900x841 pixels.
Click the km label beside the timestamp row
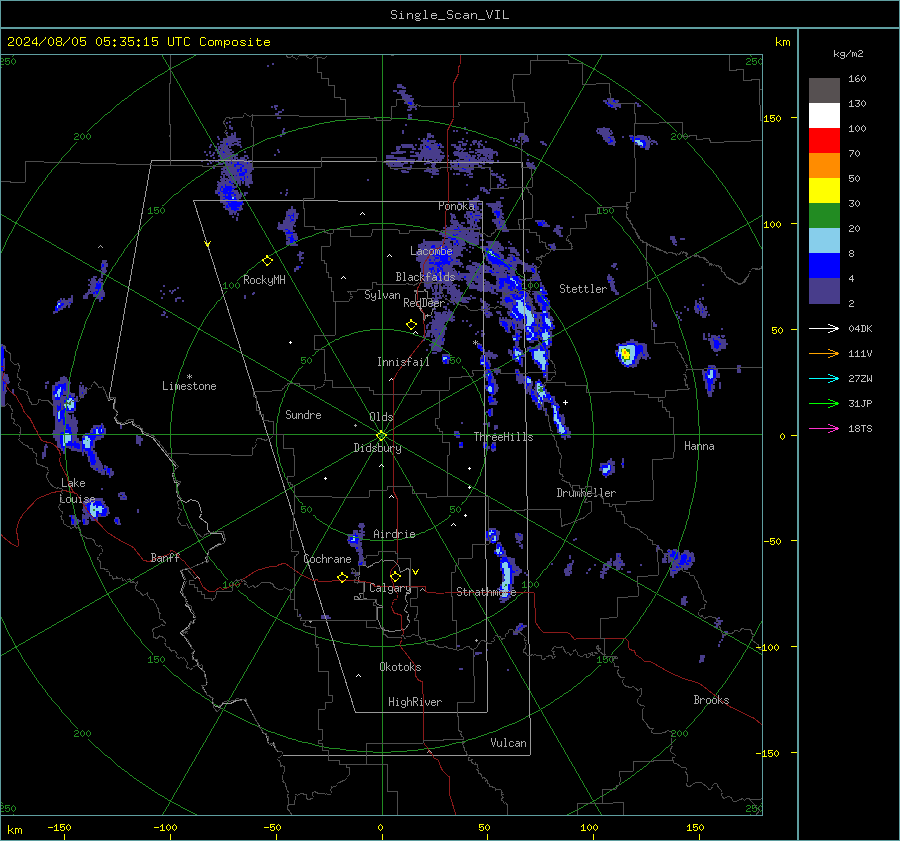coord(782,42)
